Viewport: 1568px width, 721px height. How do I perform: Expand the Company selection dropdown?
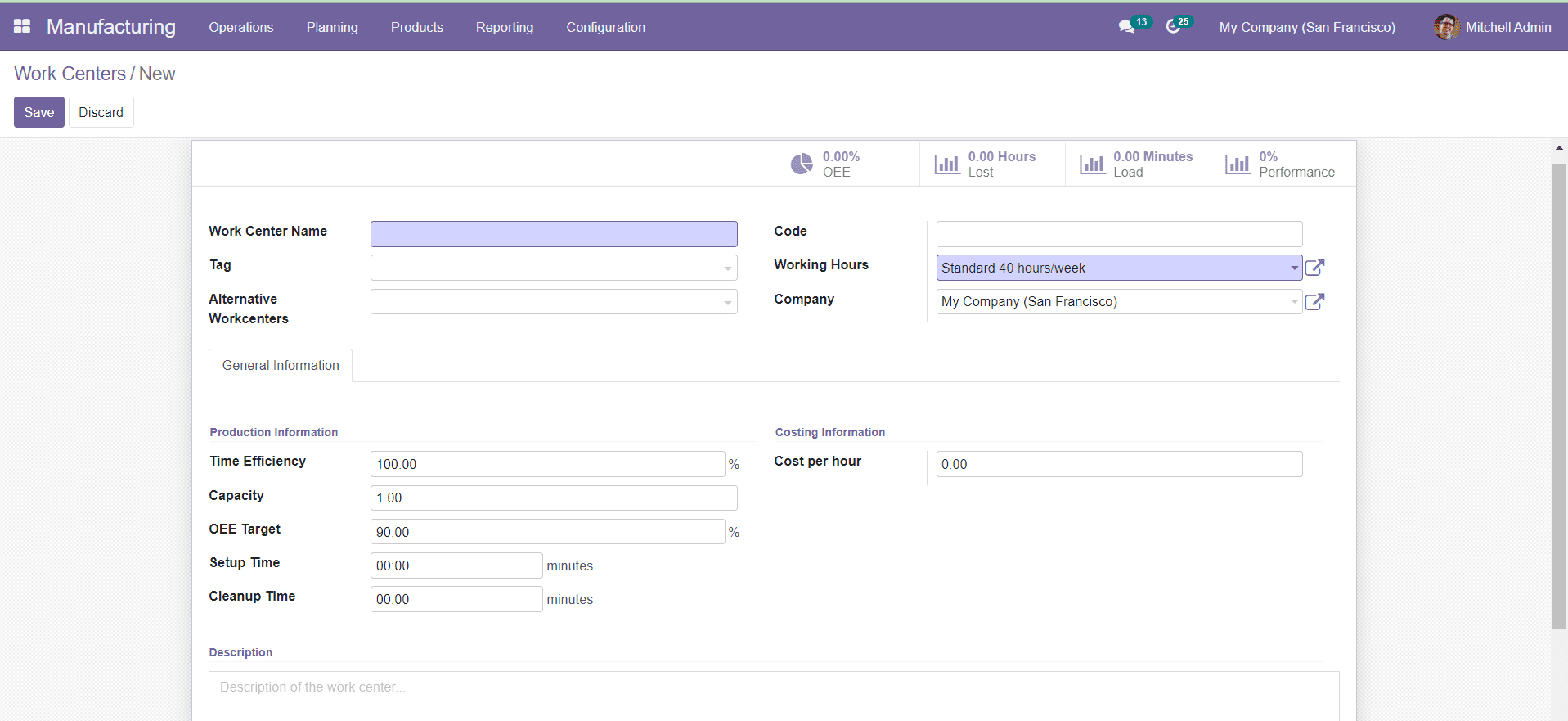tap(1294, 302)
